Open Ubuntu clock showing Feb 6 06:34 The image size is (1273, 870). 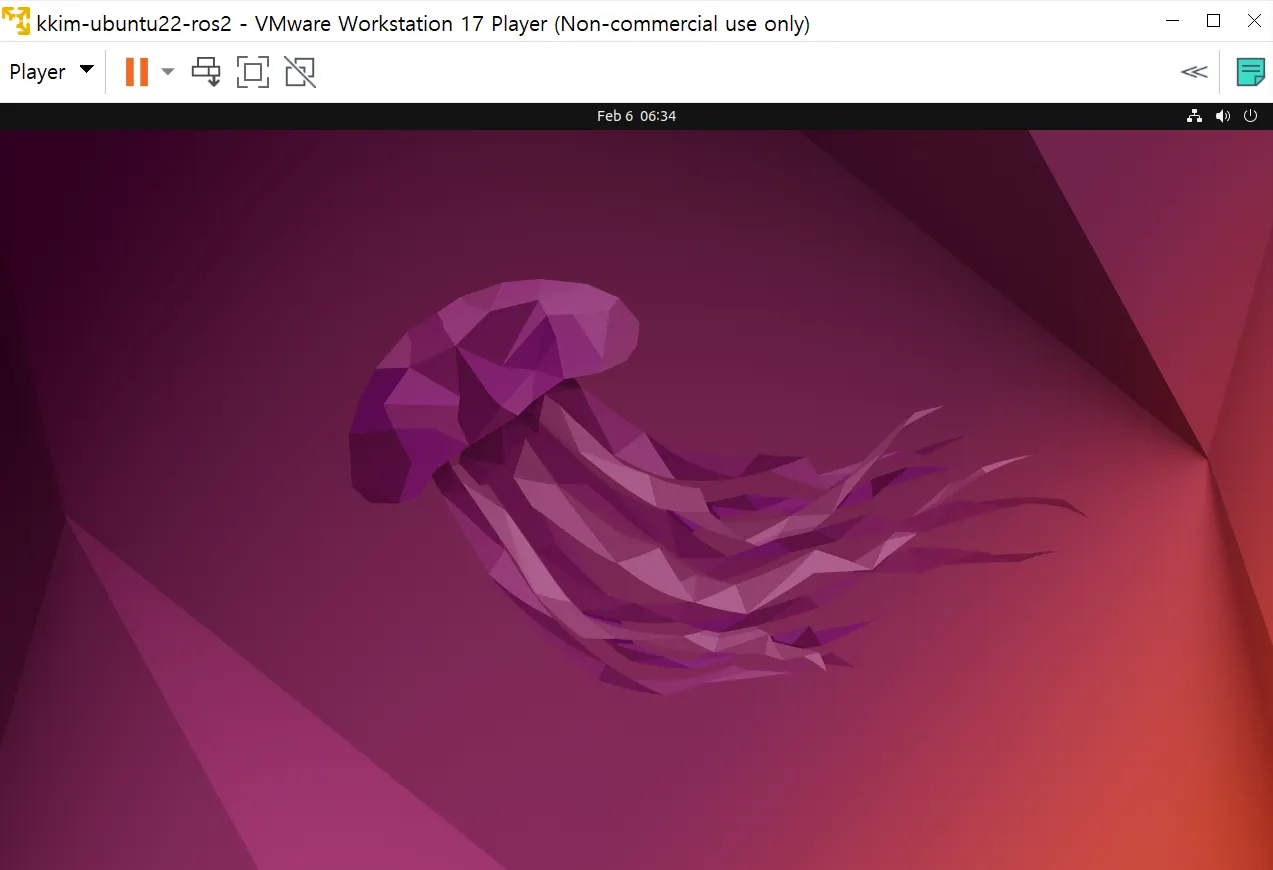click(636, 116)
